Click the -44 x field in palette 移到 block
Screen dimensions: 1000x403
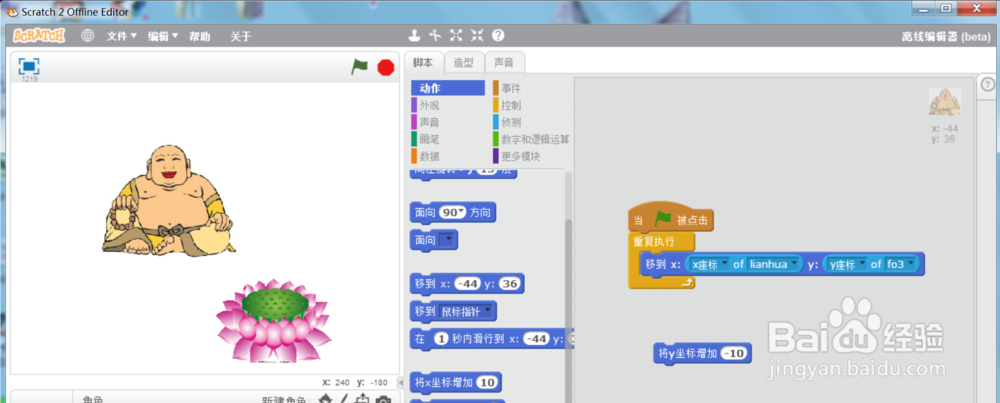pyautogui.click(x=469, y=284)
